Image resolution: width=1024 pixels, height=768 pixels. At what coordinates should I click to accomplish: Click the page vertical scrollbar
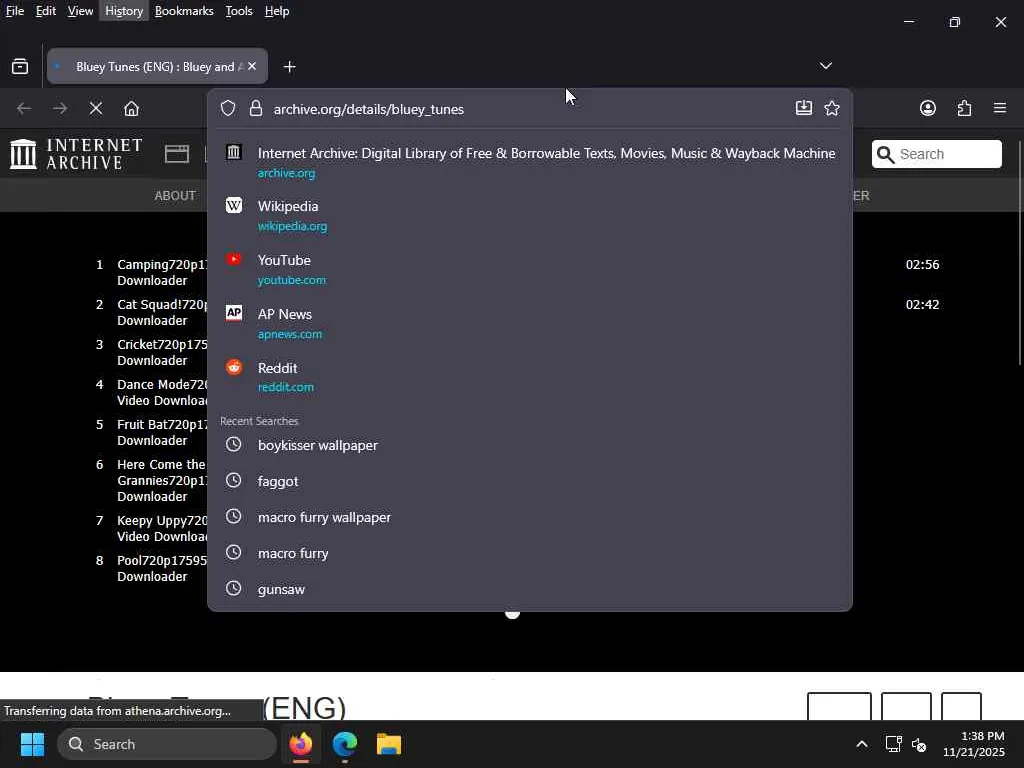(x=1019, y=253)
